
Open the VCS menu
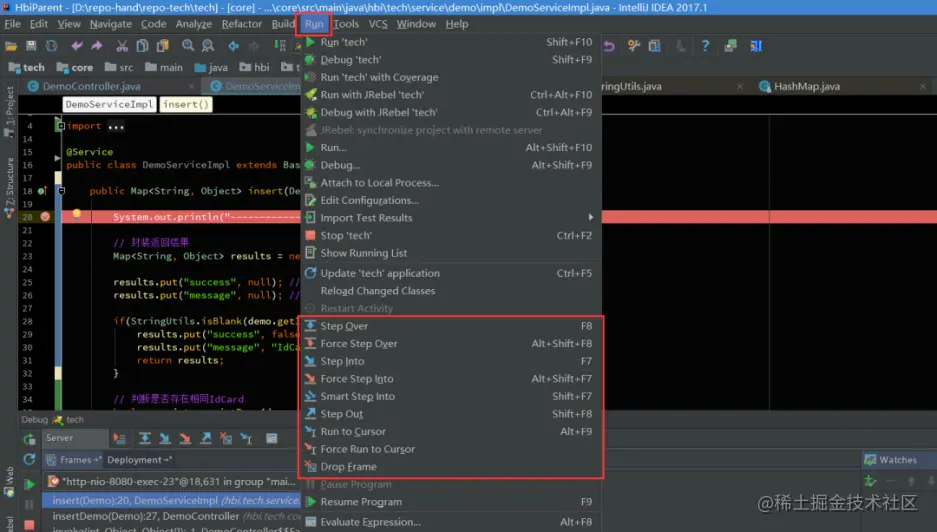378,24
